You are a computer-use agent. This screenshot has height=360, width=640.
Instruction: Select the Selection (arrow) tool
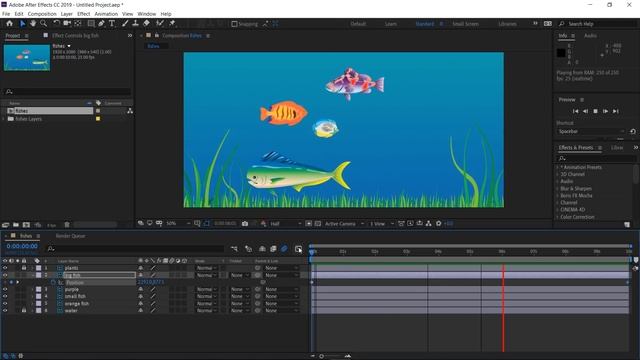pyautogui.click(x=22, y=24)
